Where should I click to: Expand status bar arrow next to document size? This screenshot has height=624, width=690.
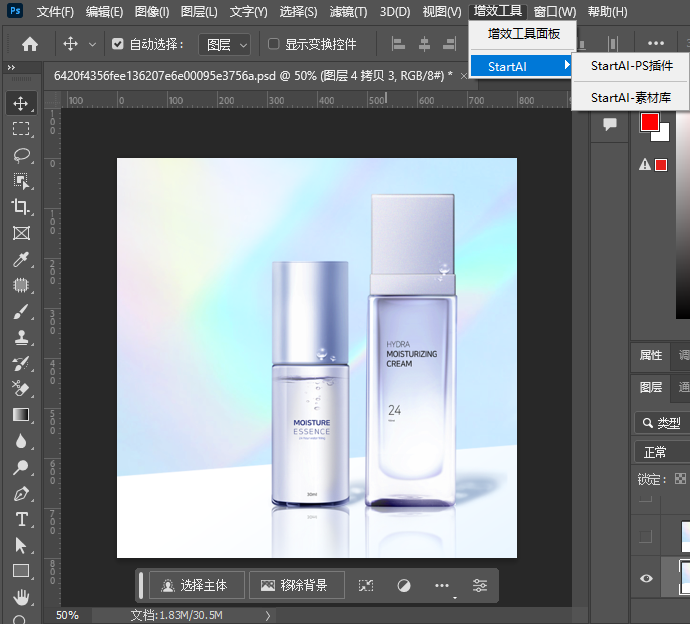pyautogui.click(x=268, y=615)
